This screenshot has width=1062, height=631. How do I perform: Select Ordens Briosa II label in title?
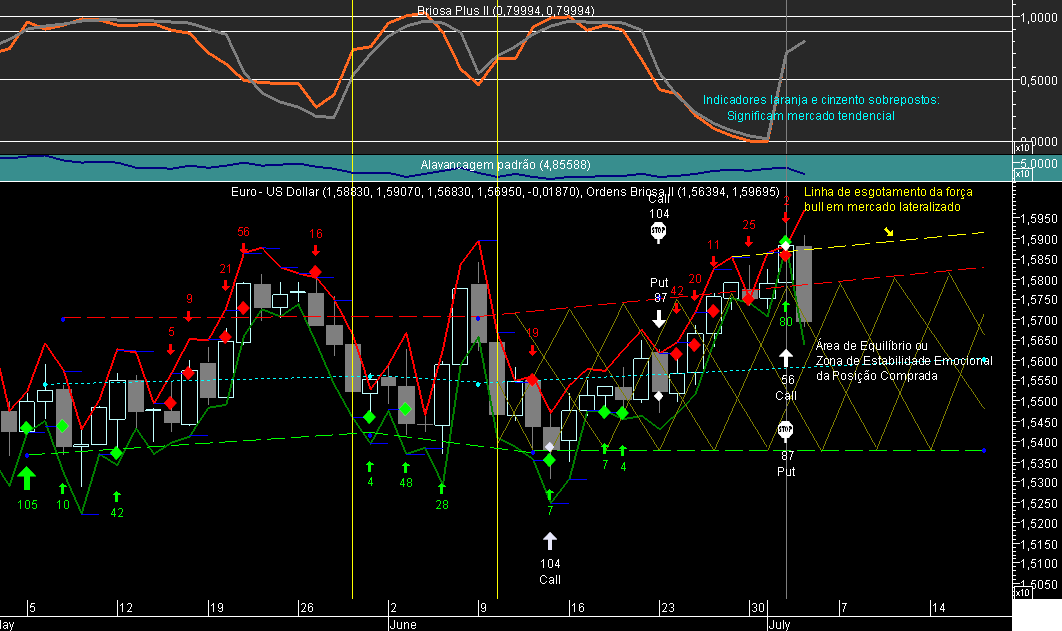click(683, 192)
